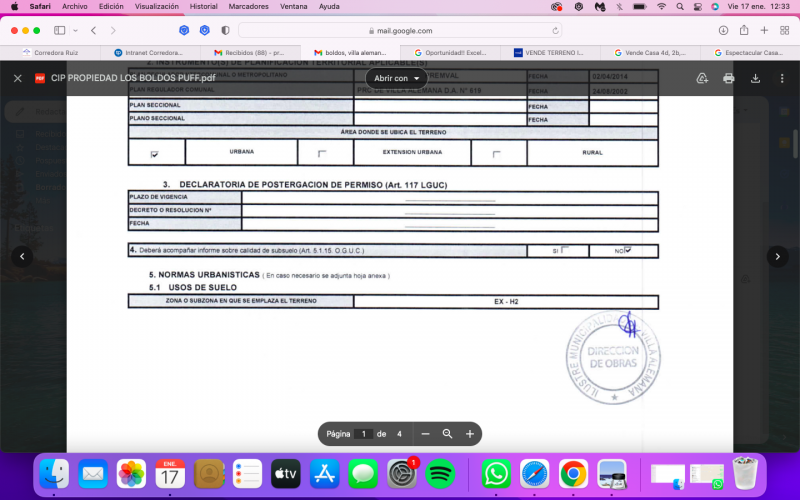Open WhatsApp from the Dock
The height and width of the screenshot is (500, 800).
(496, 474)
